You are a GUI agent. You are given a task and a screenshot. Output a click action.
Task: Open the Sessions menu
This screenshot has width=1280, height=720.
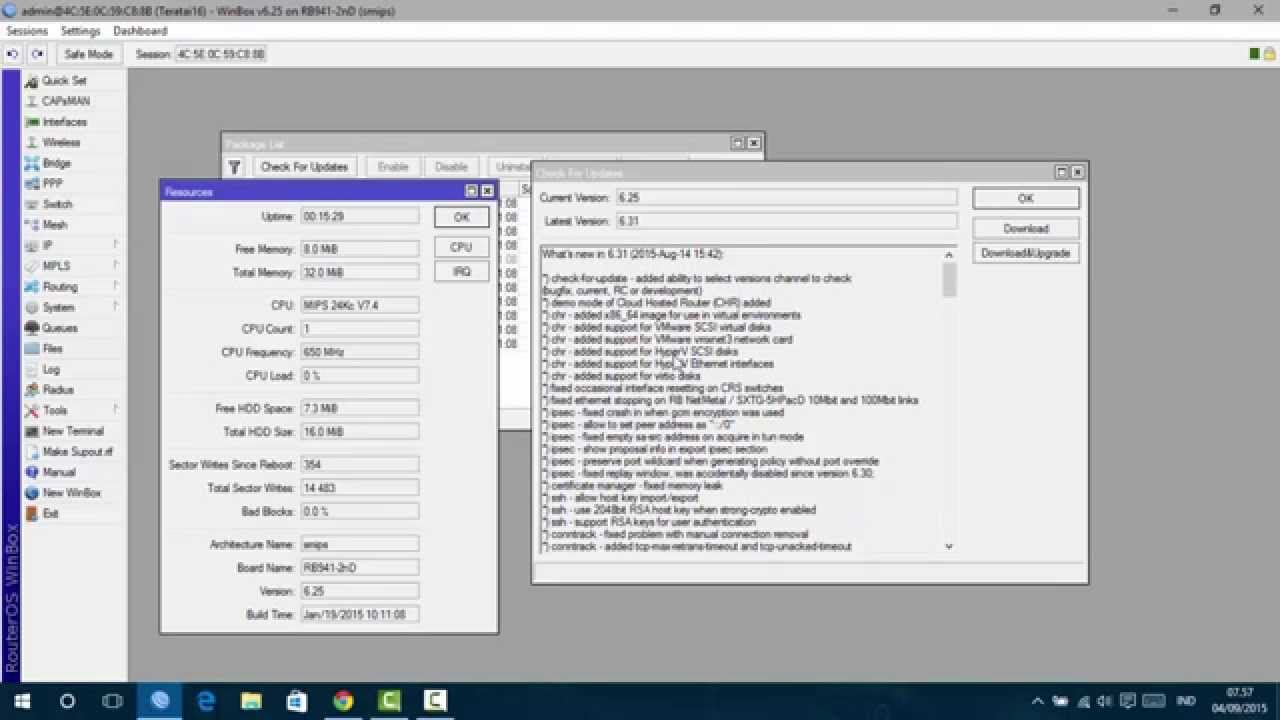pos(27,31)
